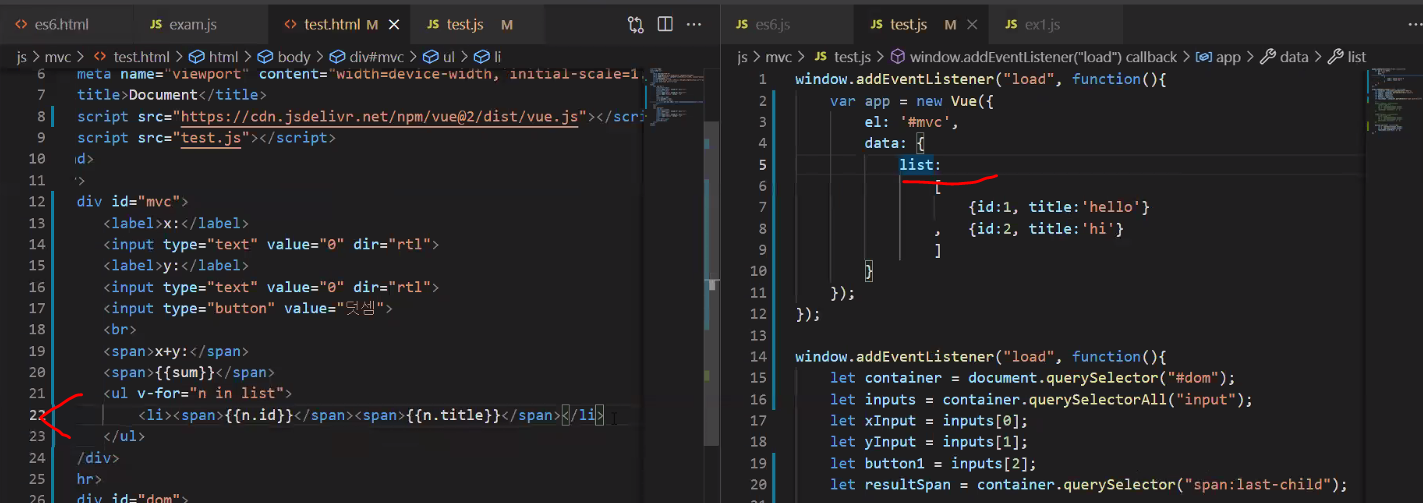Follow the underlined "test.js" src link
This screenshot has width=1423, height=503.
(x=211, y=138)
